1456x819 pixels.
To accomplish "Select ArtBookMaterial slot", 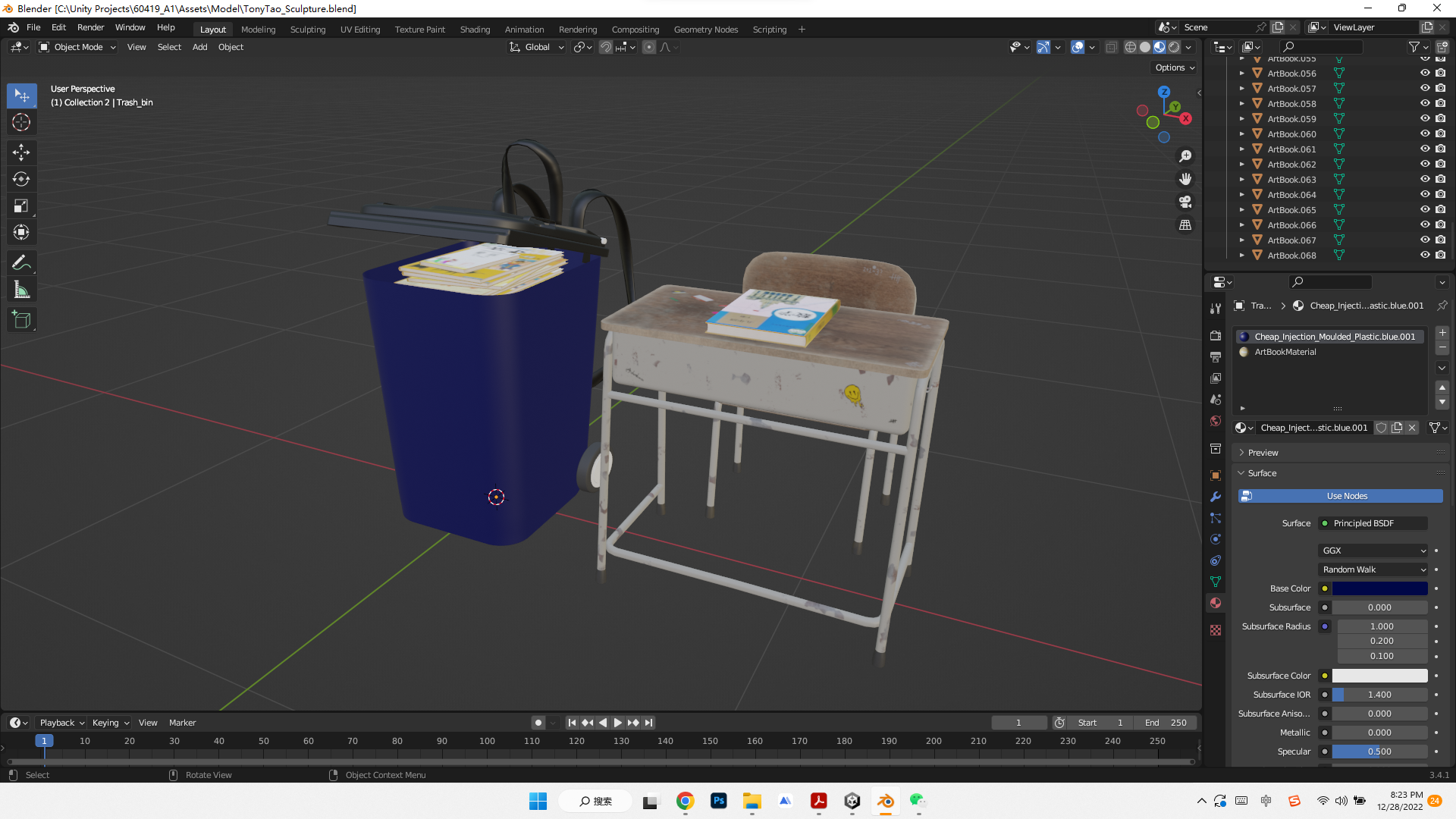I will click(x=1285, y=352).
